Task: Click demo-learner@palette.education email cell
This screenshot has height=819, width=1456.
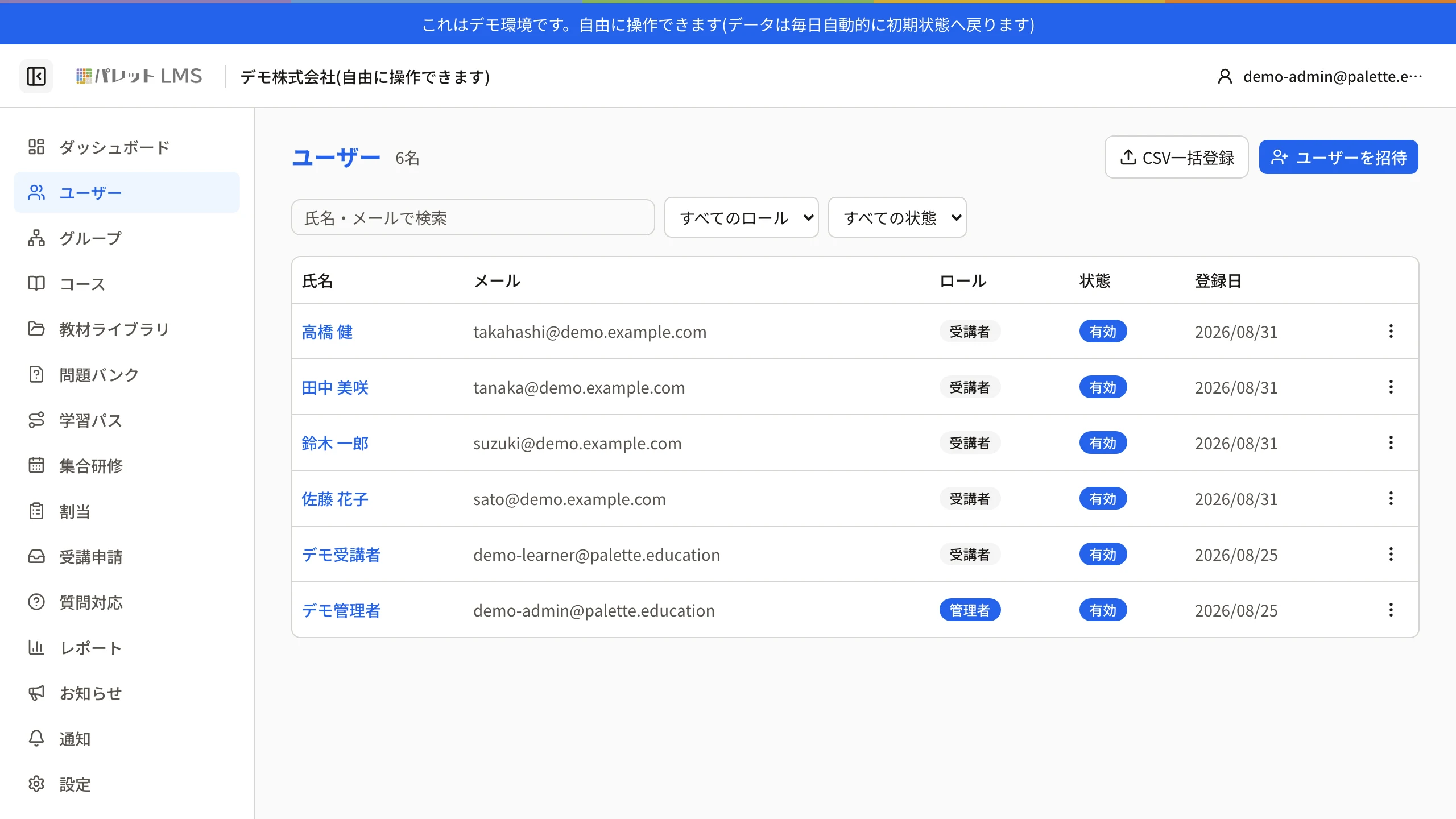Action: point(597,555)
